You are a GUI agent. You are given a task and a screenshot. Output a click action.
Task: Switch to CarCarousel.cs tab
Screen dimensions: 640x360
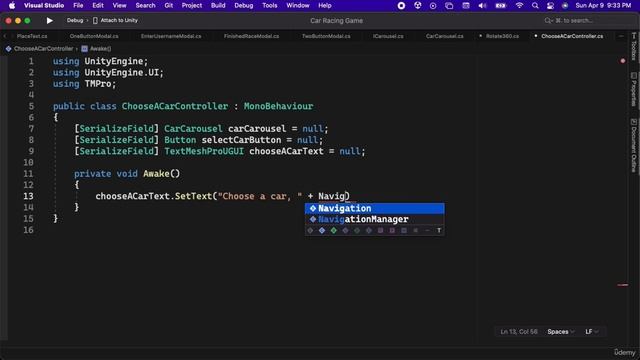[444, 36]
